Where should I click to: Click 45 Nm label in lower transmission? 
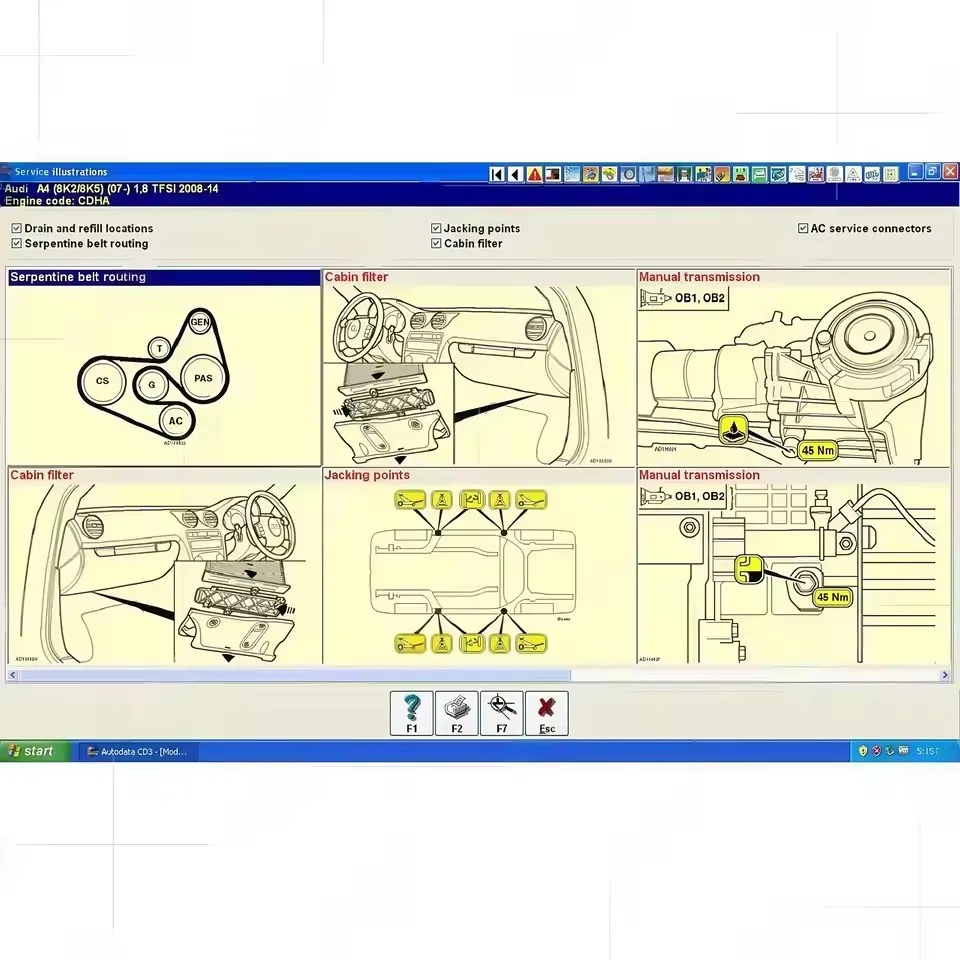833,597
